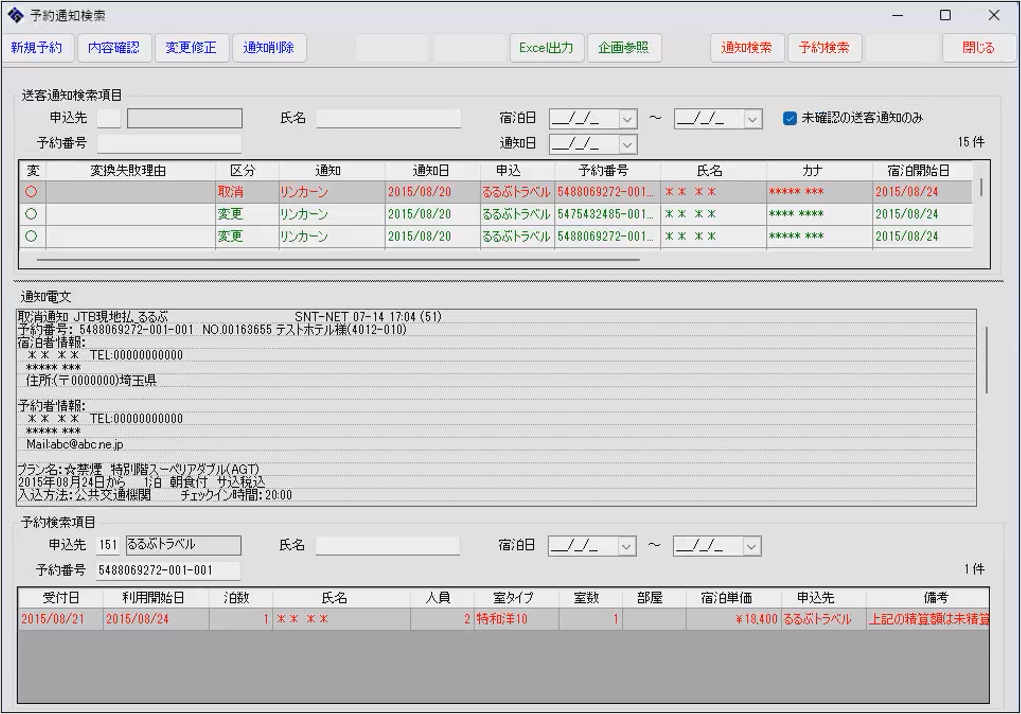Click the red 予約検索 button
Viewport: 1021px width, 714px height.
pos(824,48)
